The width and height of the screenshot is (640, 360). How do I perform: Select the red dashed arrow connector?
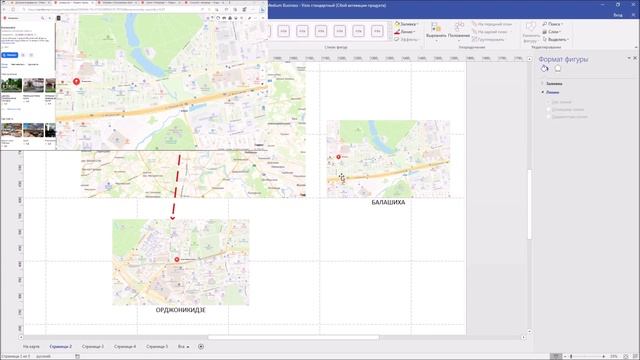coord(176,188)
